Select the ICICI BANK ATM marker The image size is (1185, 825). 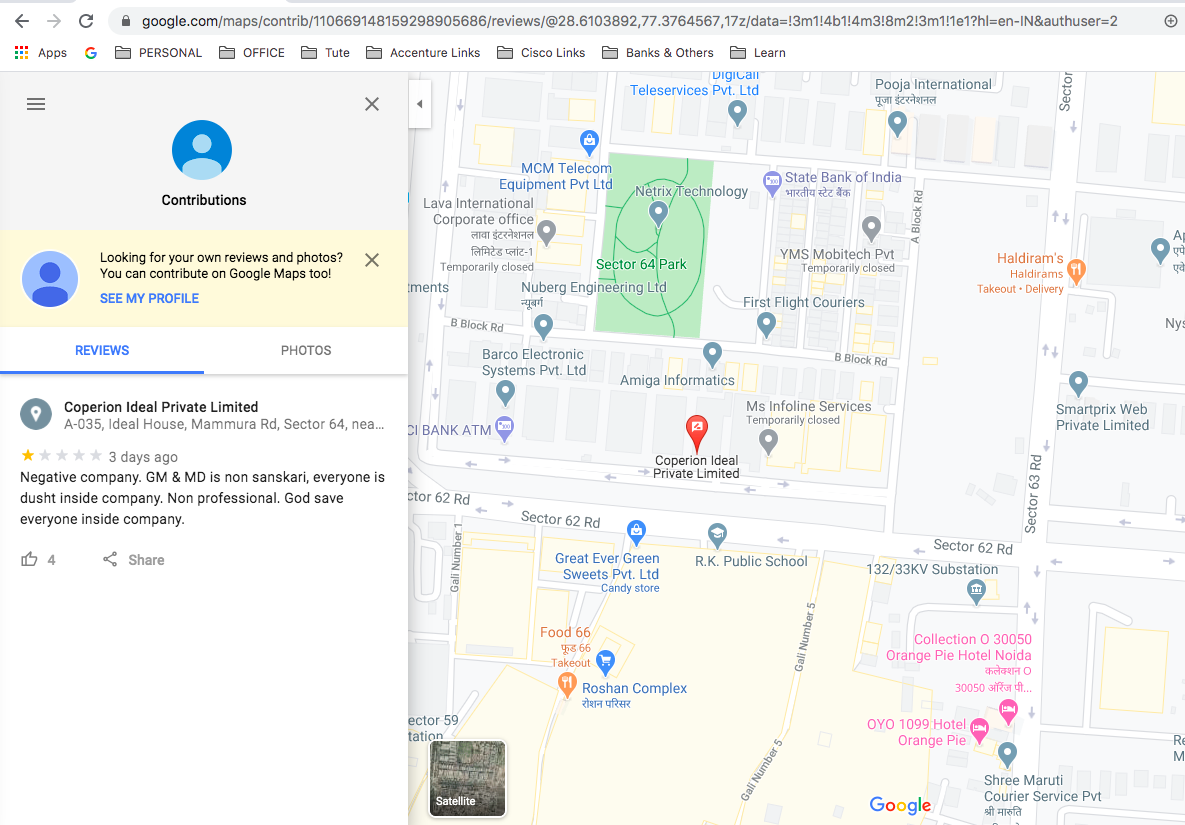coord(504,428)
